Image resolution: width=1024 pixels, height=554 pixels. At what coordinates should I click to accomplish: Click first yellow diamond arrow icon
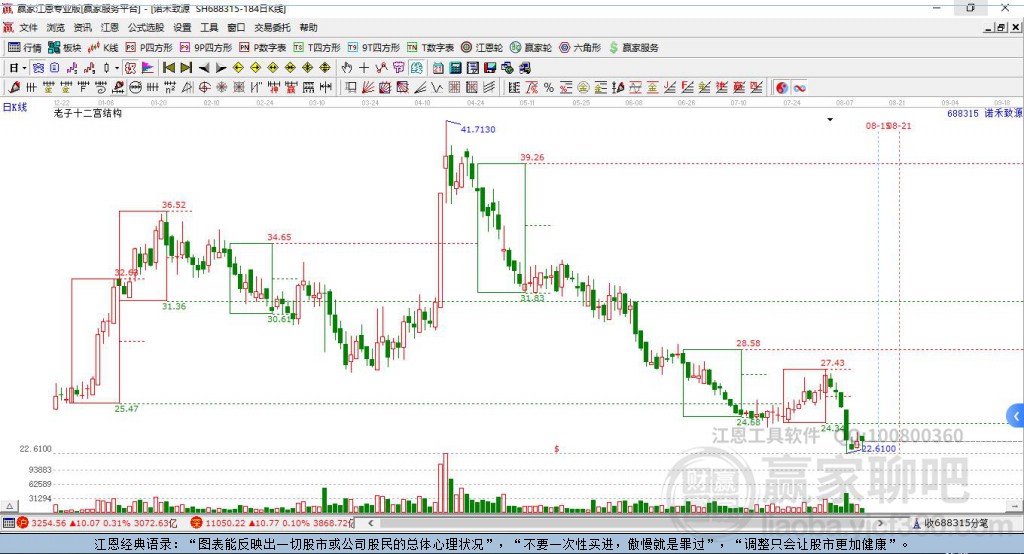click(x=238, y=68)
